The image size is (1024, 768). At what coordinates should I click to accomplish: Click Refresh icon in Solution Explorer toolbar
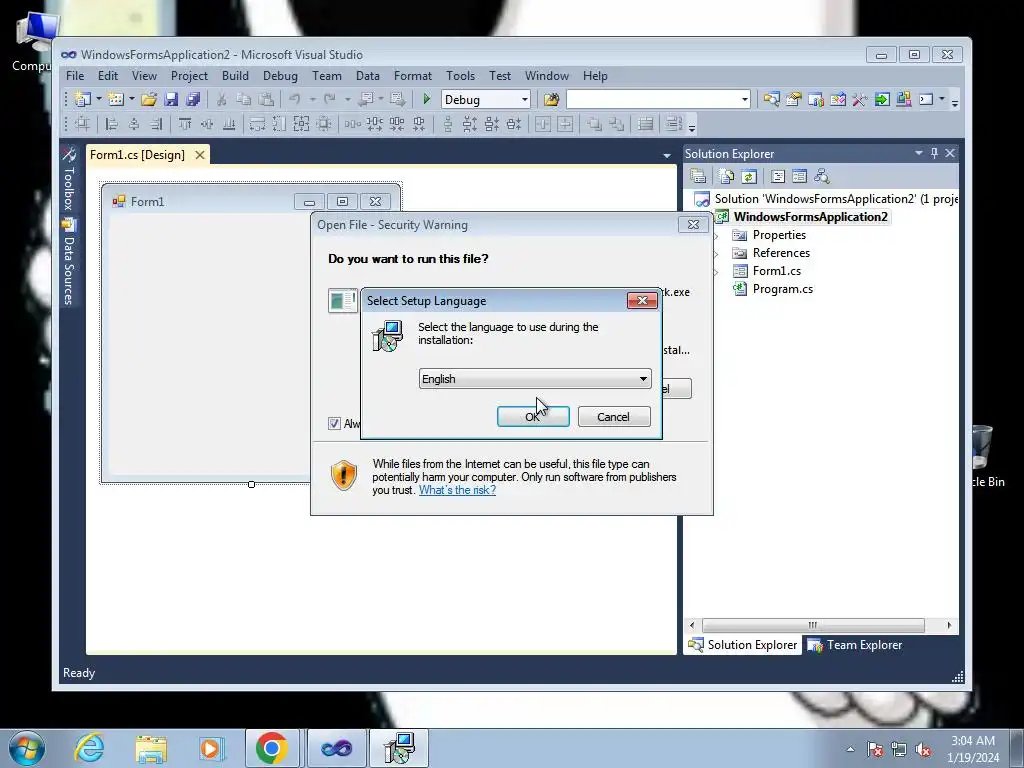coord(749,176)
